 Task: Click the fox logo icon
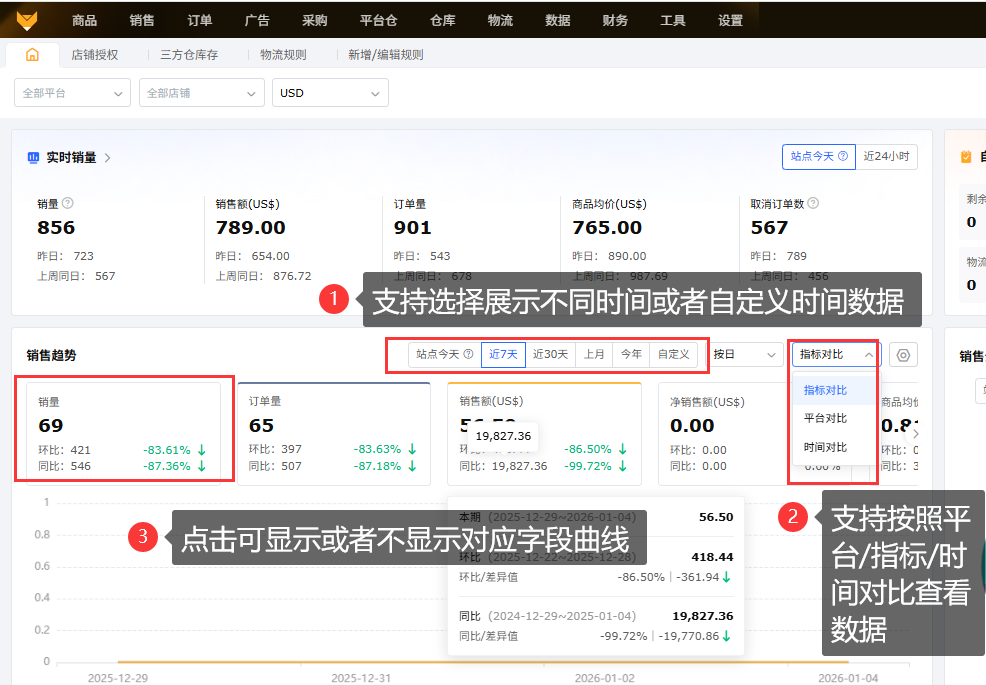coord(26,20)
